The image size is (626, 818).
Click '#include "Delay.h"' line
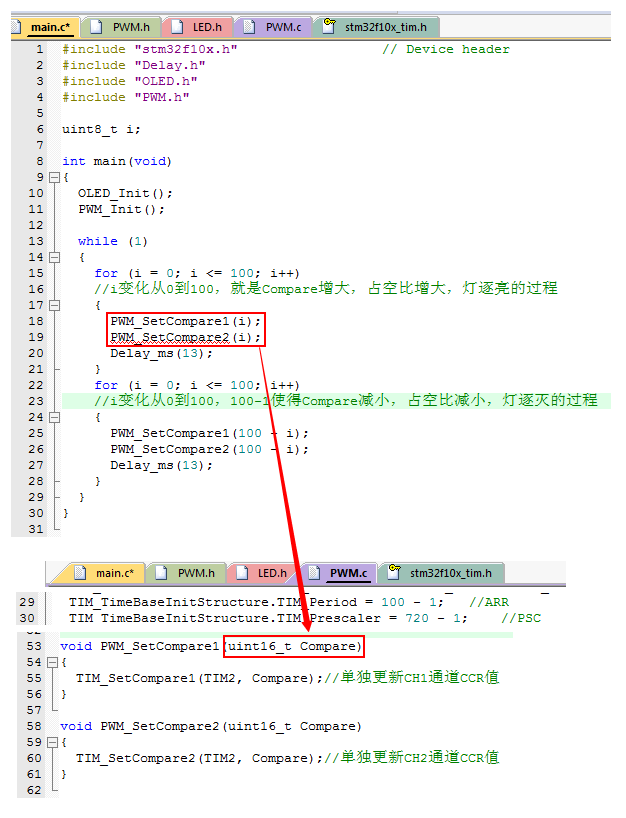click(x=134, y=65)
